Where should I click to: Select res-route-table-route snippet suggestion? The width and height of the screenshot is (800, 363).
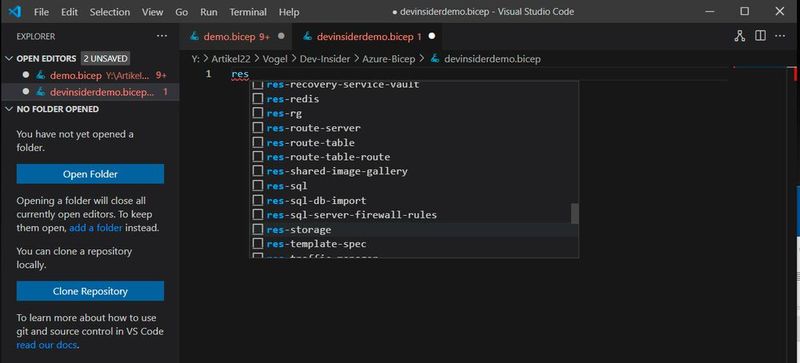coord(414,157)
